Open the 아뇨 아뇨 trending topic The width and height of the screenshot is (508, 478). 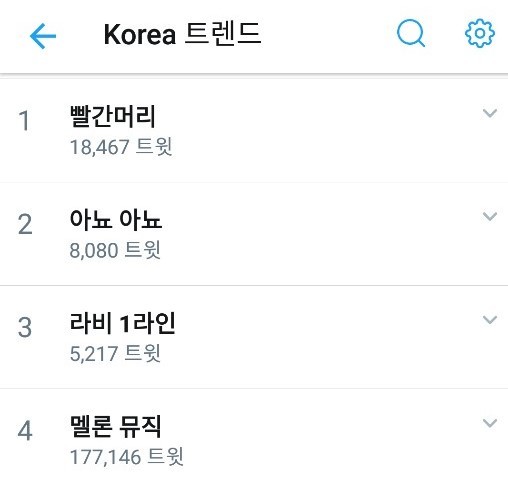tap(116, 219)
